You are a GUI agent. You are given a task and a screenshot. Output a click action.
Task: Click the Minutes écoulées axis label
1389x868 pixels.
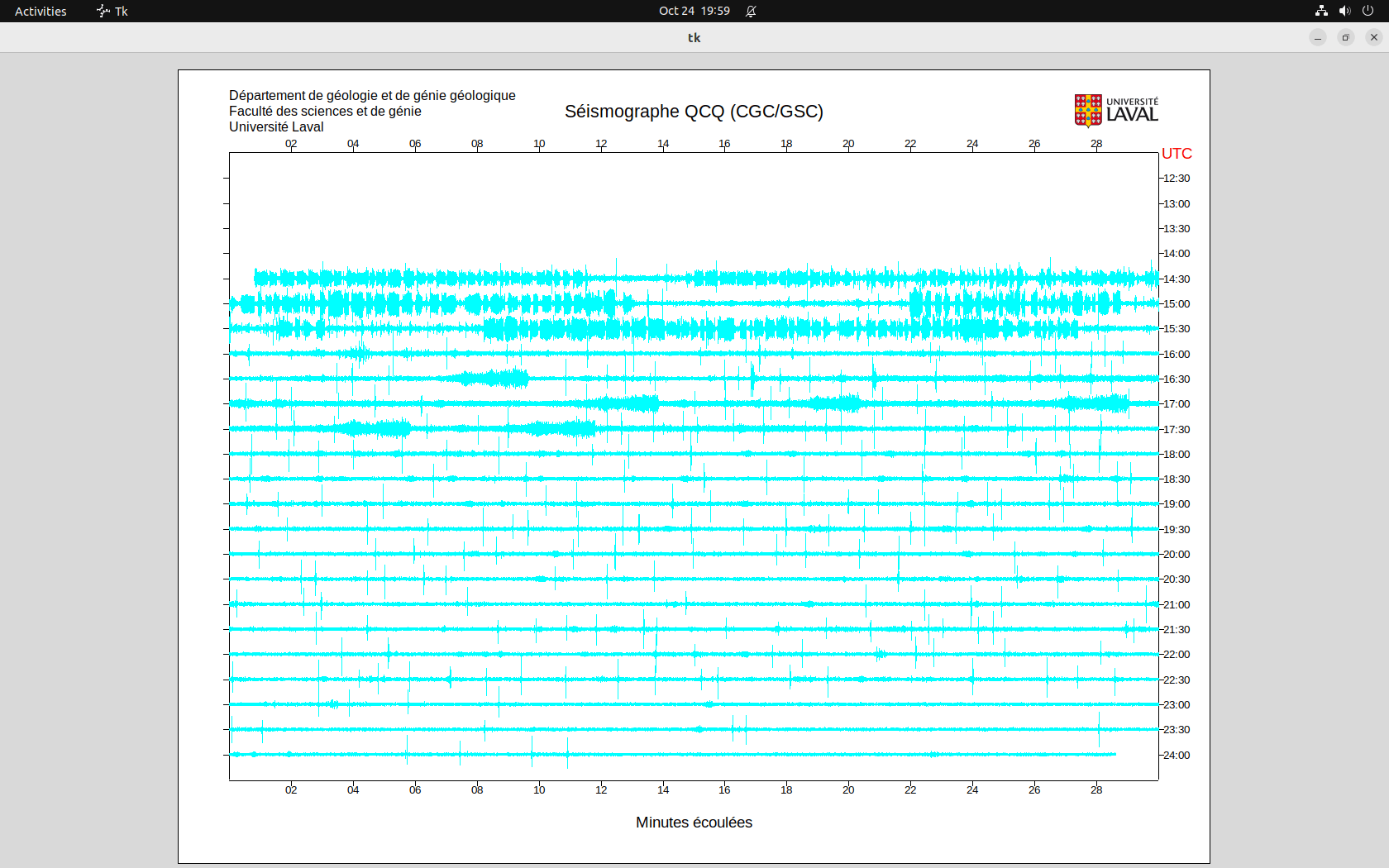[x=694, y=823]
